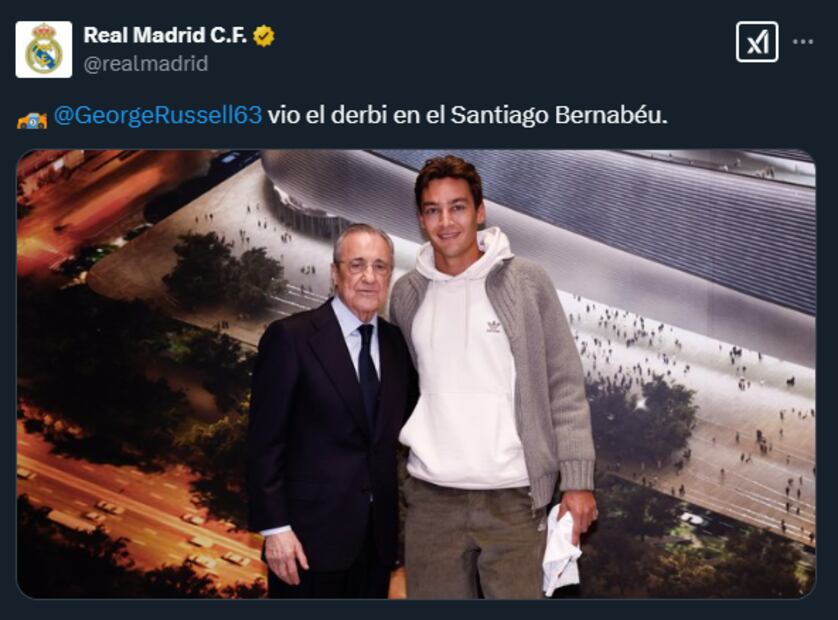838x620 pixels.
Task: Click the white cloth held in hand
Action: point(561,551)
